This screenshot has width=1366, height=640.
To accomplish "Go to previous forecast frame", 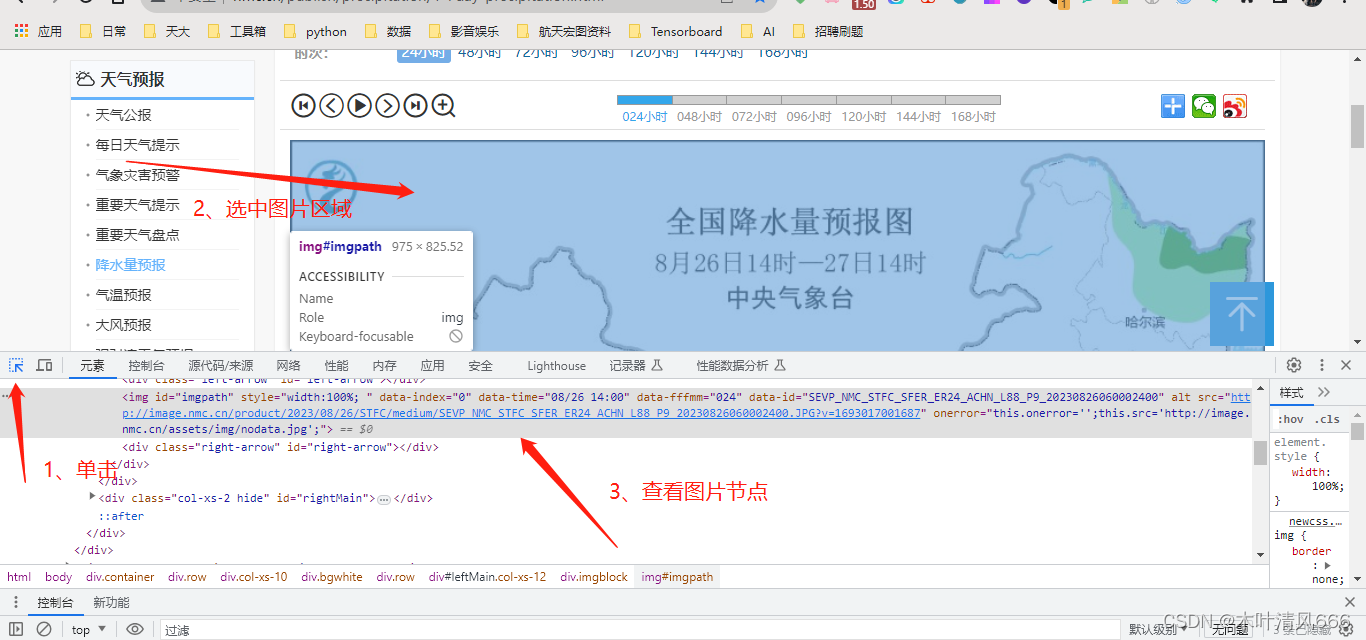I will pyautogui.click(x=331, y=105).
